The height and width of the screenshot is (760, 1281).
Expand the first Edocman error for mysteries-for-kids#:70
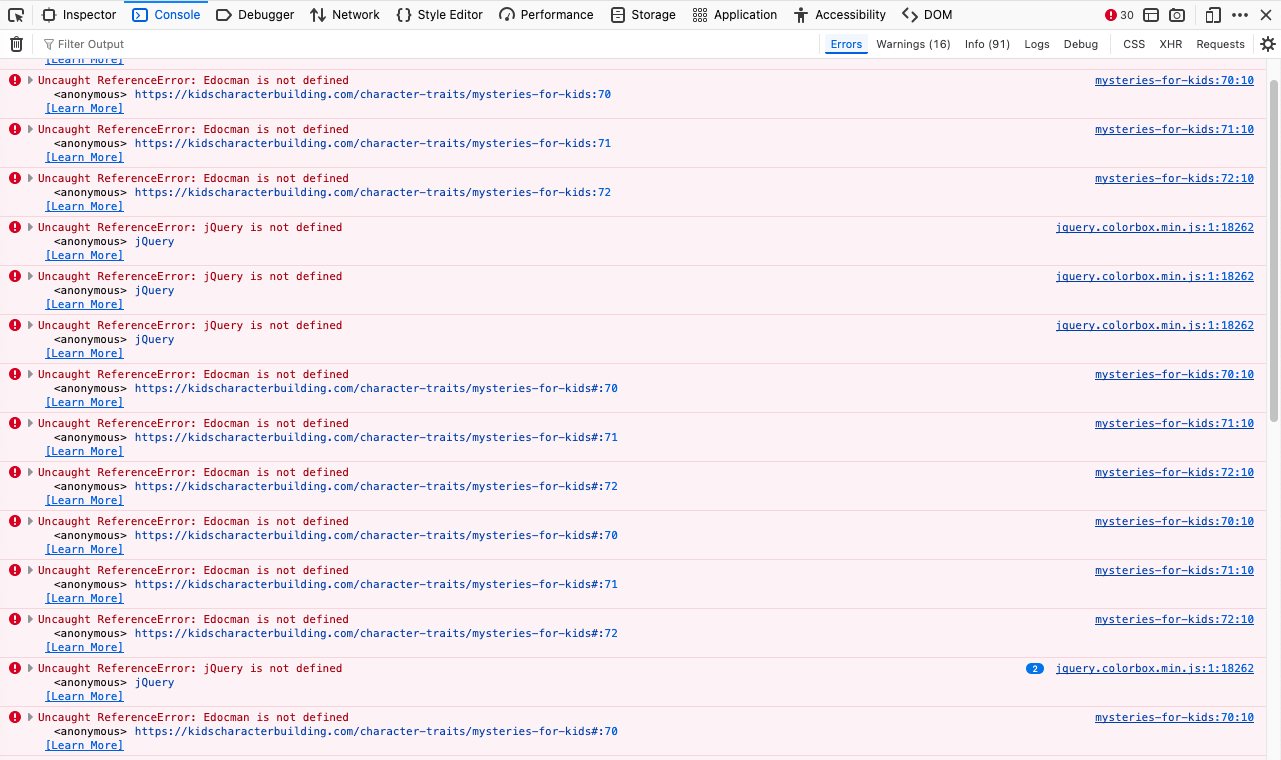click(31, 374)
